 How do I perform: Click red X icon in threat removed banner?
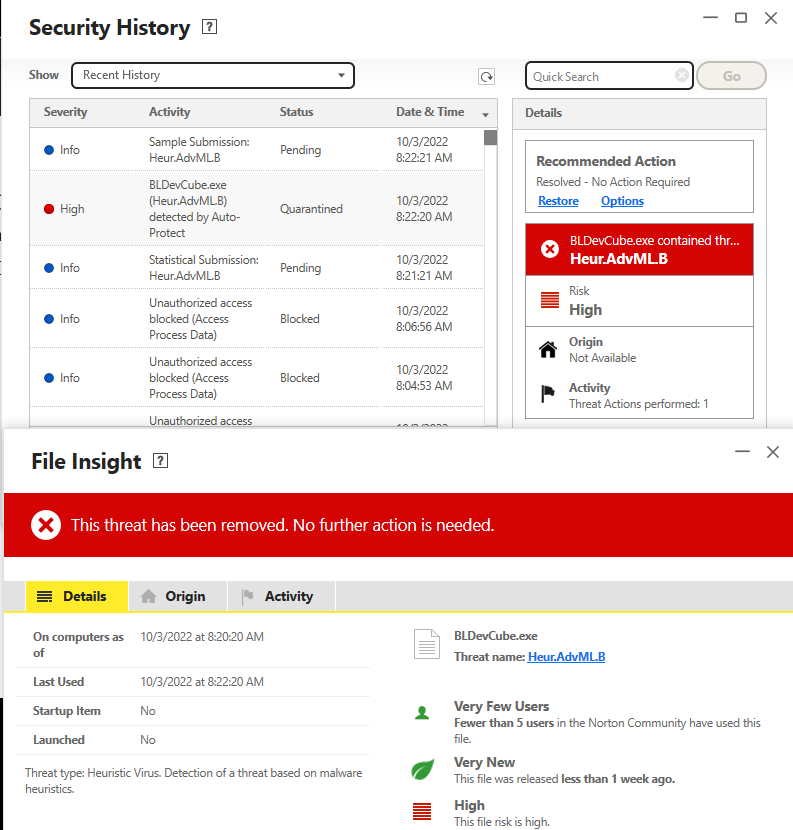point(46,525)
